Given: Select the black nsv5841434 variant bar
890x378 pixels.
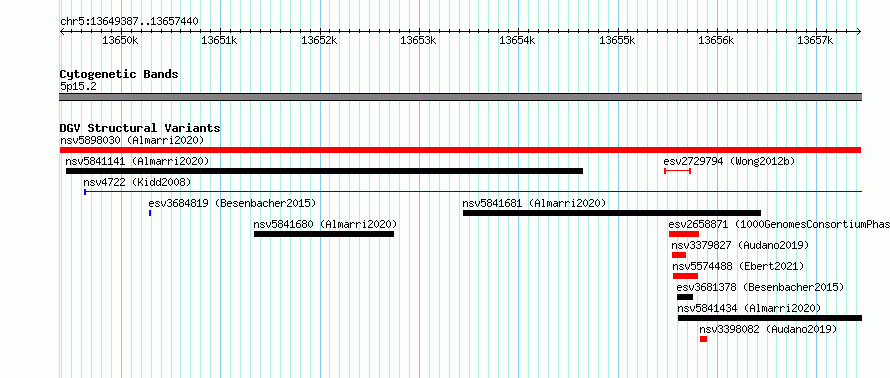Looking at the screenshot, I should tap(770, 318).
